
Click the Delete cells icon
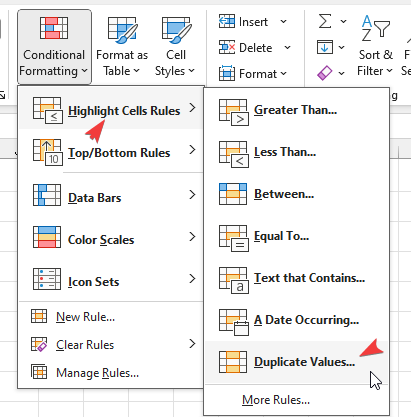pos(227,47)
